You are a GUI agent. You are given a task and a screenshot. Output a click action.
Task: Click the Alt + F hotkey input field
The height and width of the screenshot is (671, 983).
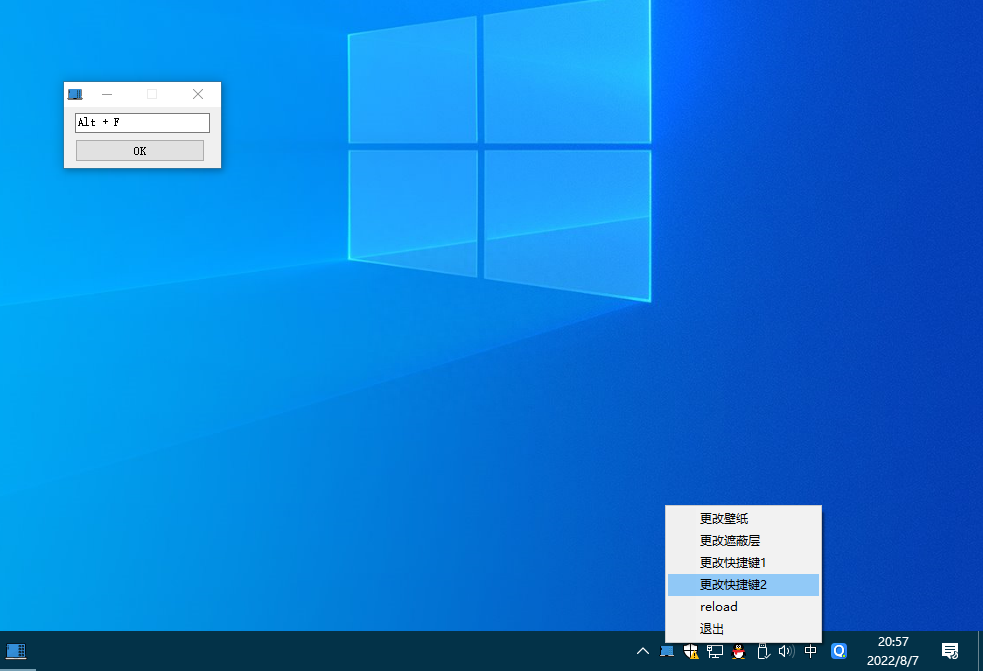point(141,122)
